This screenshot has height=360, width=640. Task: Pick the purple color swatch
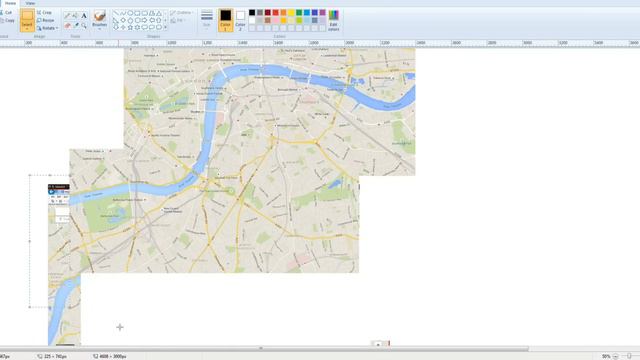point(322,13)
